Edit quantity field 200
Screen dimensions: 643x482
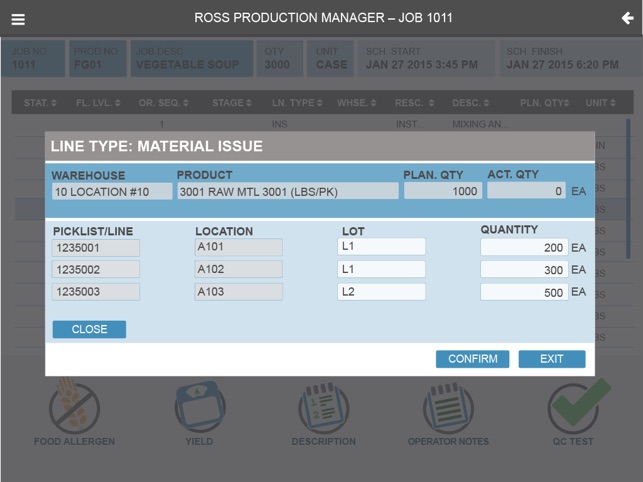click(524, 248)
